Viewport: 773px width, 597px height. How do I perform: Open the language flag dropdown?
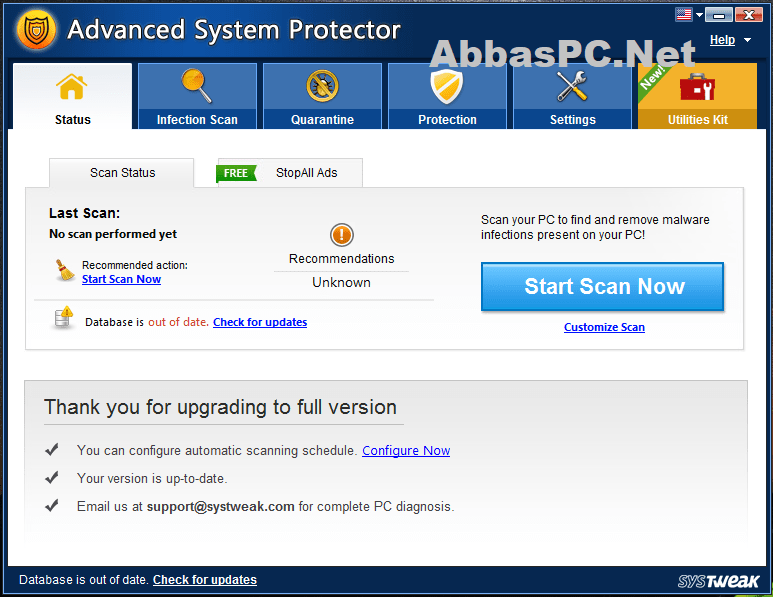click(x=689, y=15)
